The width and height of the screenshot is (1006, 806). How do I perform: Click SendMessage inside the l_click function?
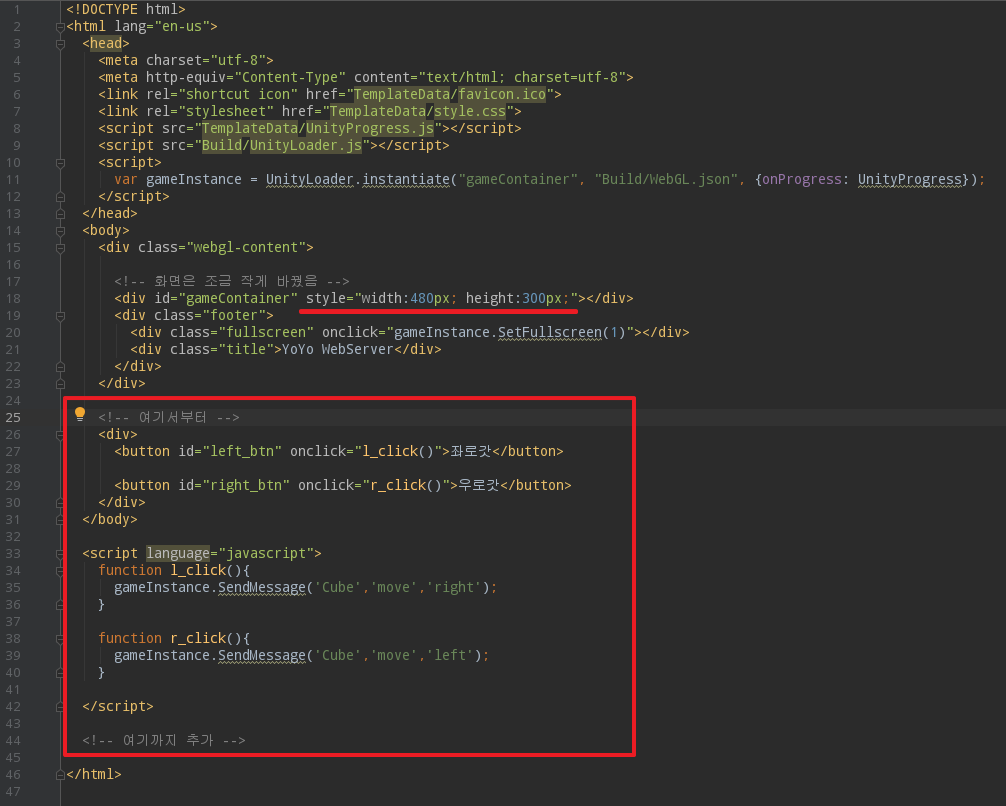point(262,588)
